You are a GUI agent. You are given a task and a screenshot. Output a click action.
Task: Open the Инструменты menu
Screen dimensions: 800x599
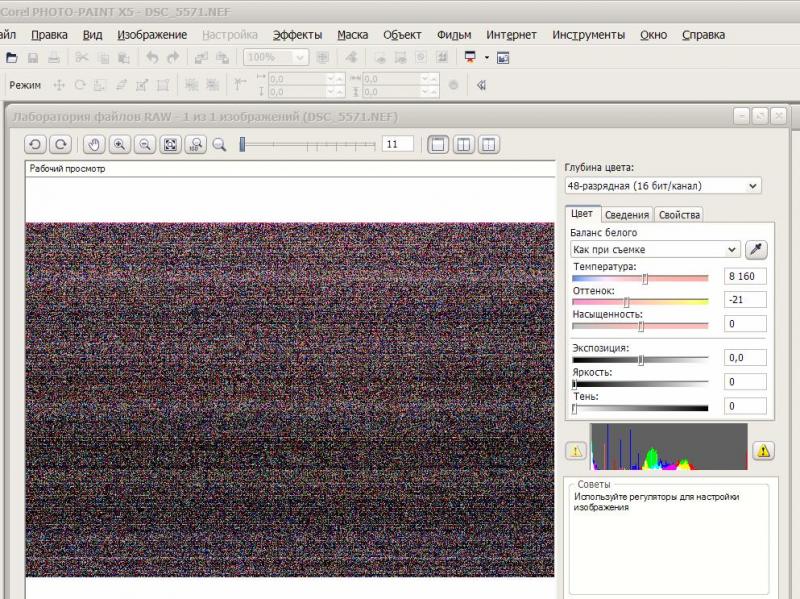[x=588, y=35]
